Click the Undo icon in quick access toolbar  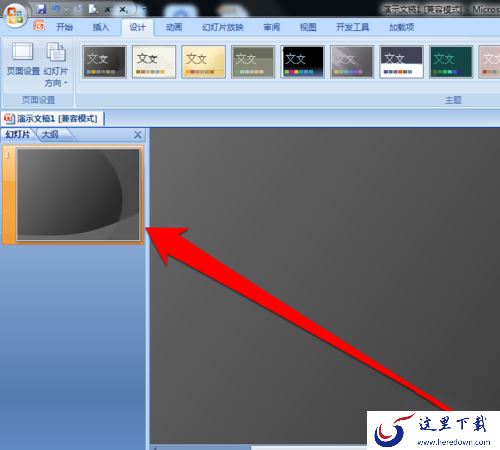click(56, 9)
